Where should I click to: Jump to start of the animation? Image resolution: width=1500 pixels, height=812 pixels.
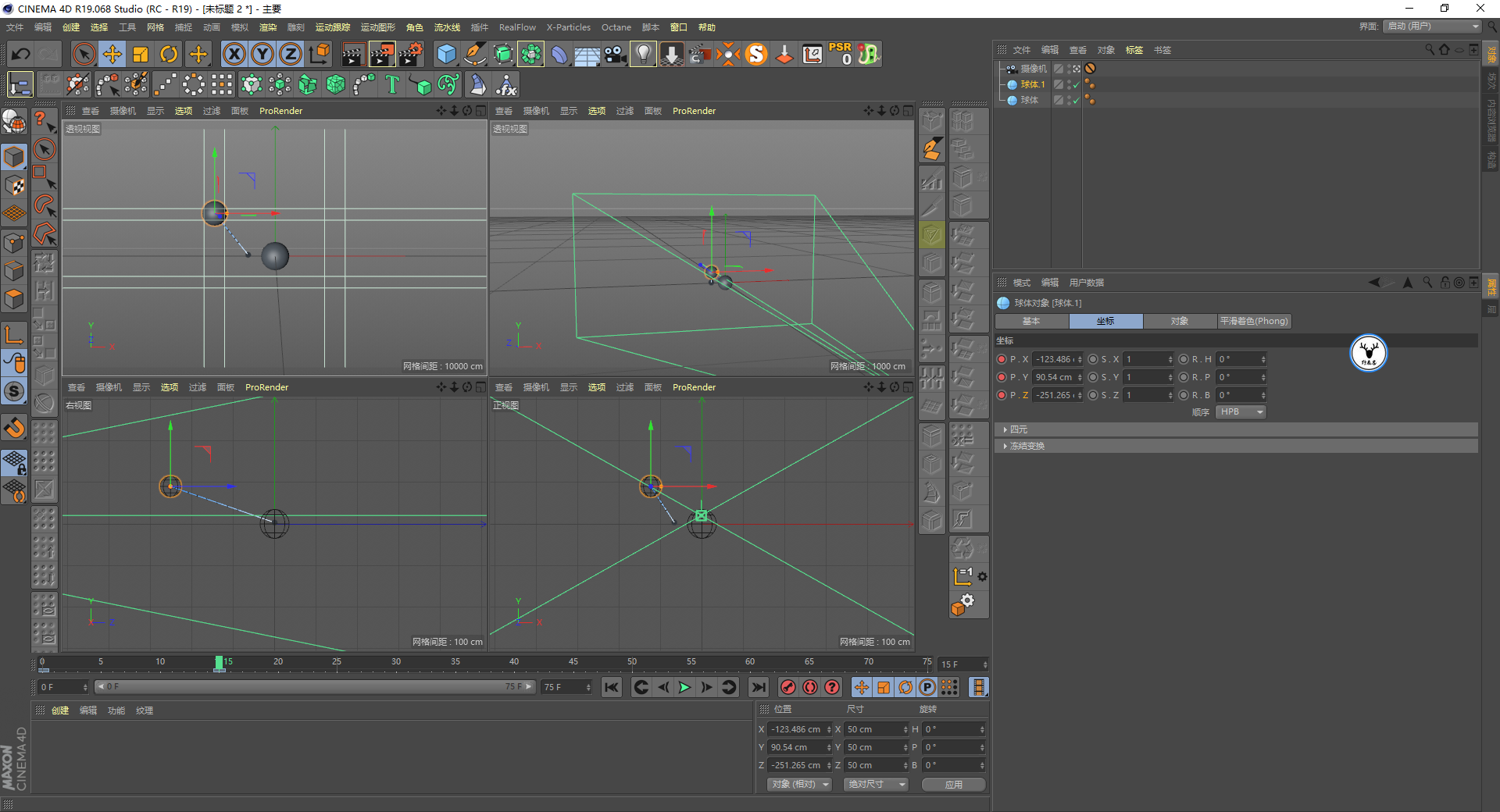(x=612, y=687)
